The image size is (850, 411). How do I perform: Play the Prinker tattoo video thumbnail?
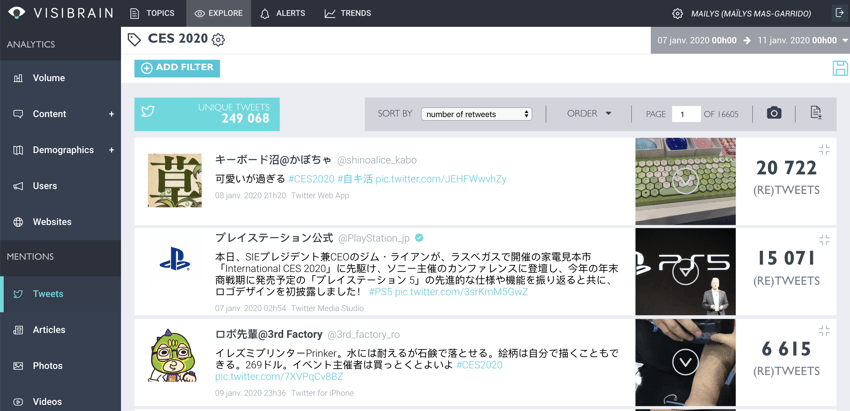686,362
